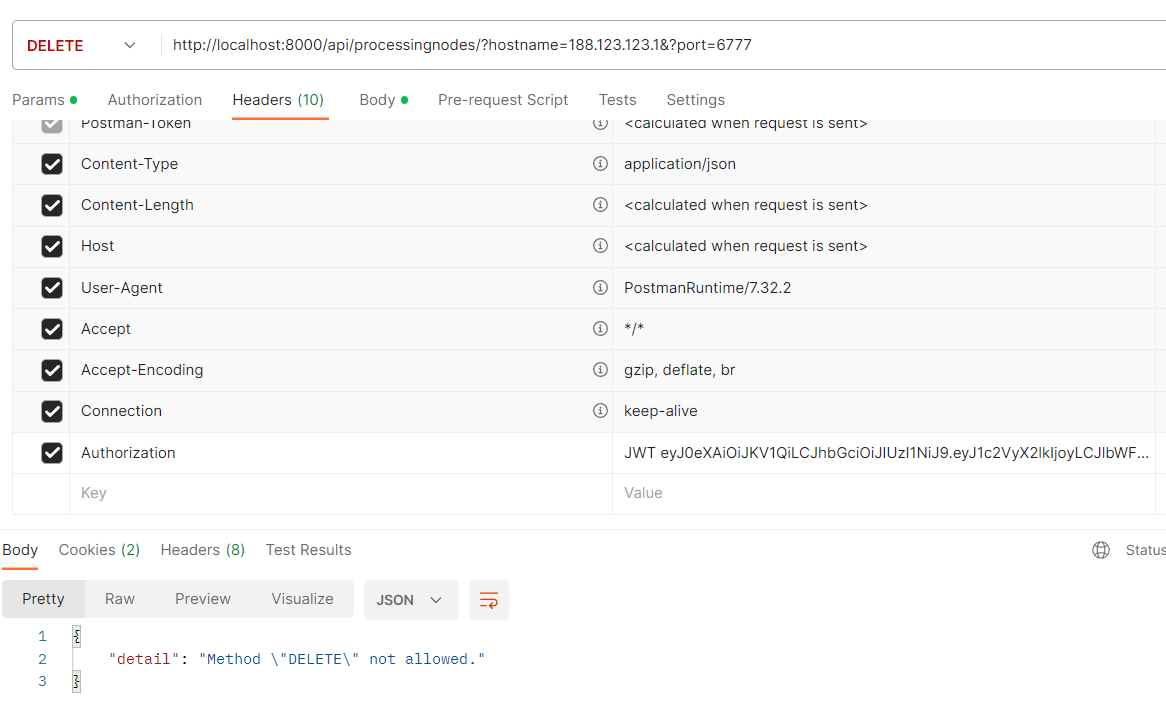Viewport: 1166px width, 717px height.
Task: Click the info icon beside Content-Length header
Action: point(600,205)
